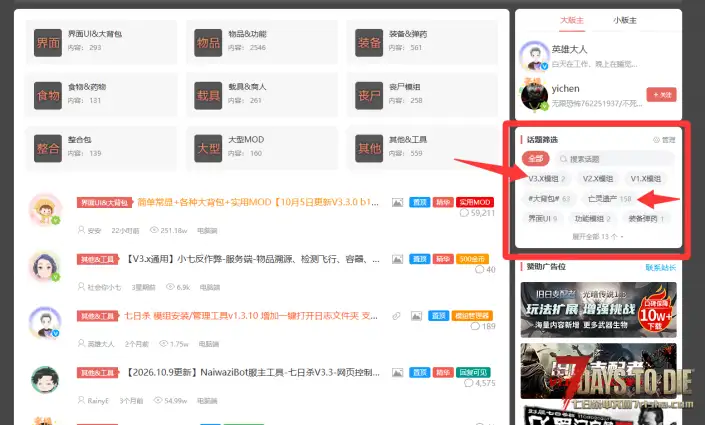
Task: Open the 食物 category icon
Action: [48, 95]
